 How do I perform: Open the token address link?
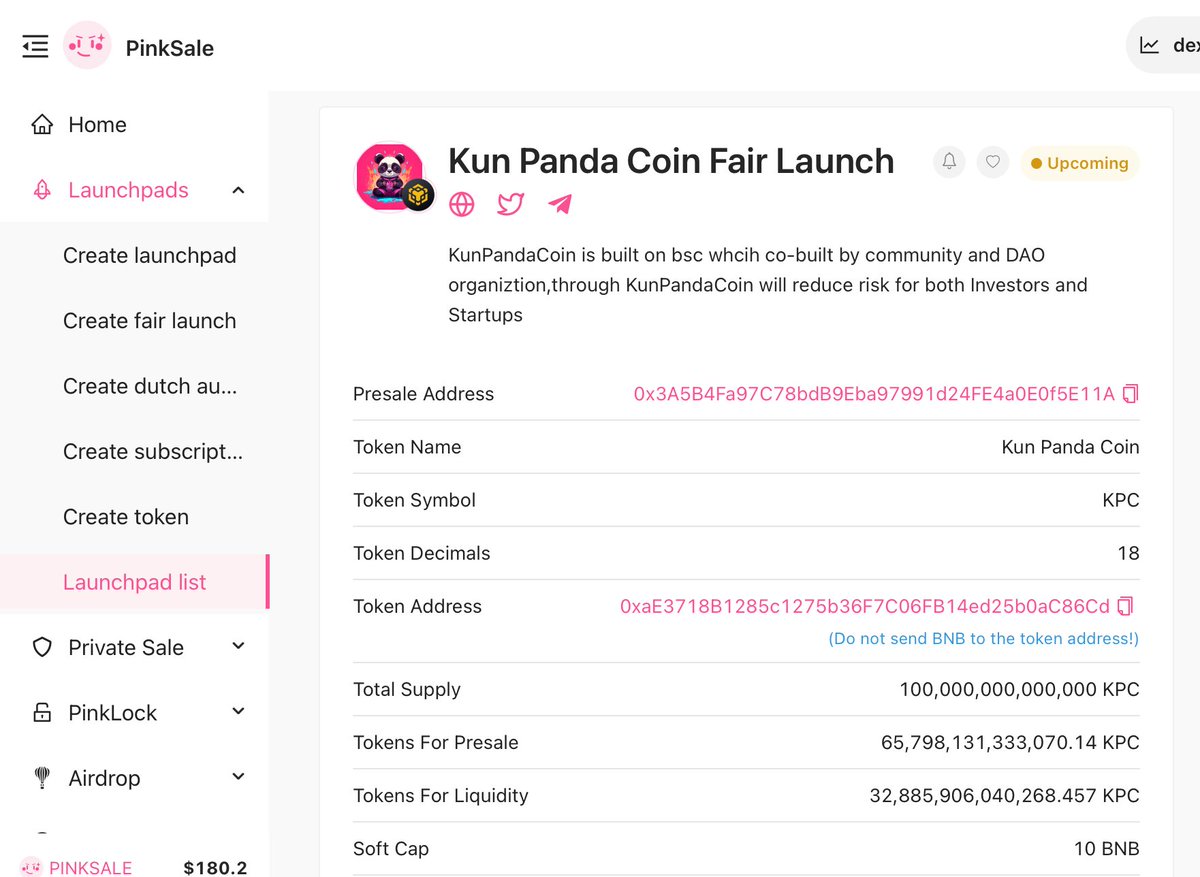coord(865,606)
